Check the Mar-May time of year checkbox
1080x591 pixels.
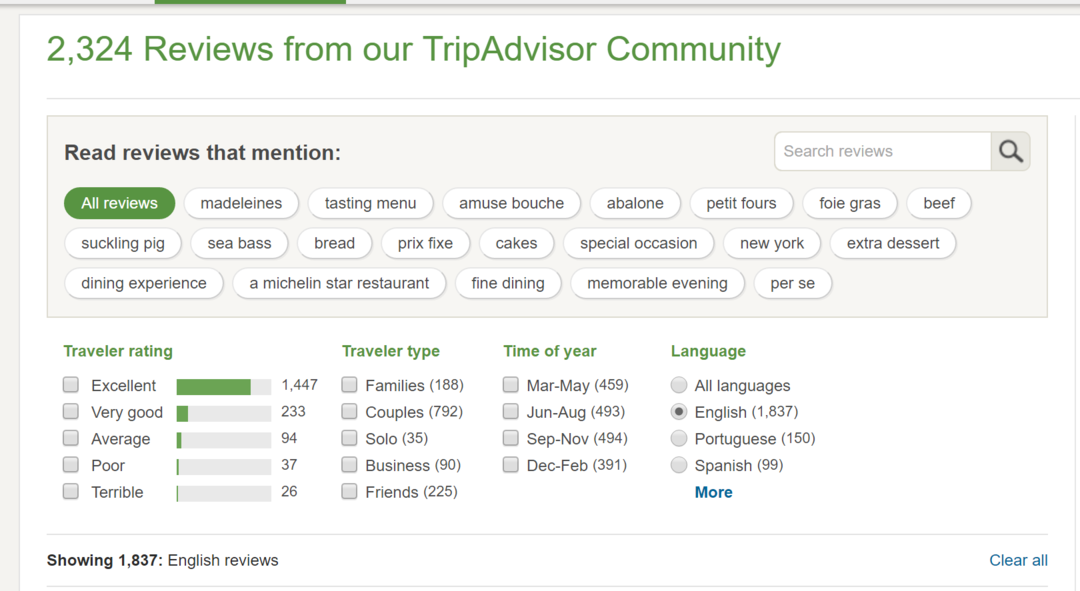coord(510,384)
